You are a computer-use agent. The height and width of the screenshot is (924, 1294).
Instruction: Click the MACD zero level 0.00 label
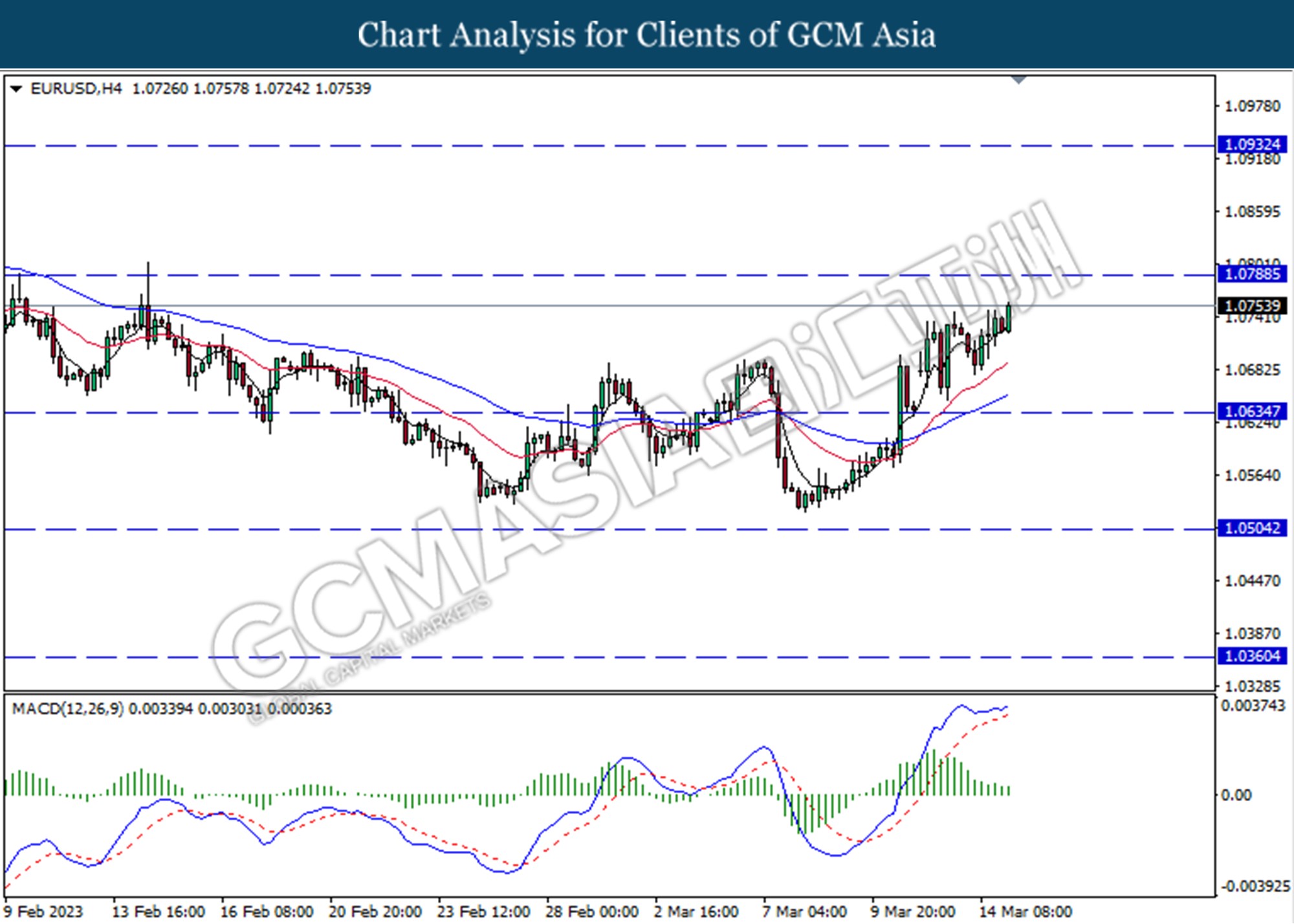1236,795
